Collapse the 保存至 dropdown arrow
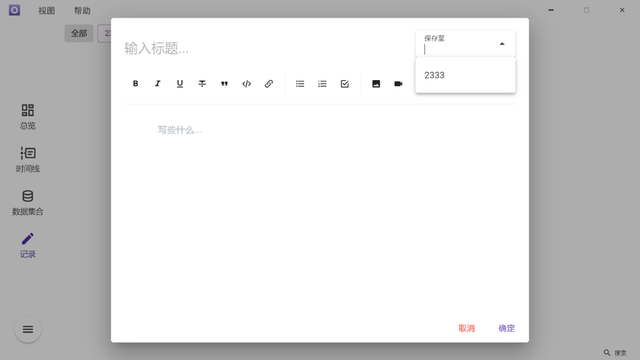The height and width of the screenshot is (360, 640). pos(502,44)
